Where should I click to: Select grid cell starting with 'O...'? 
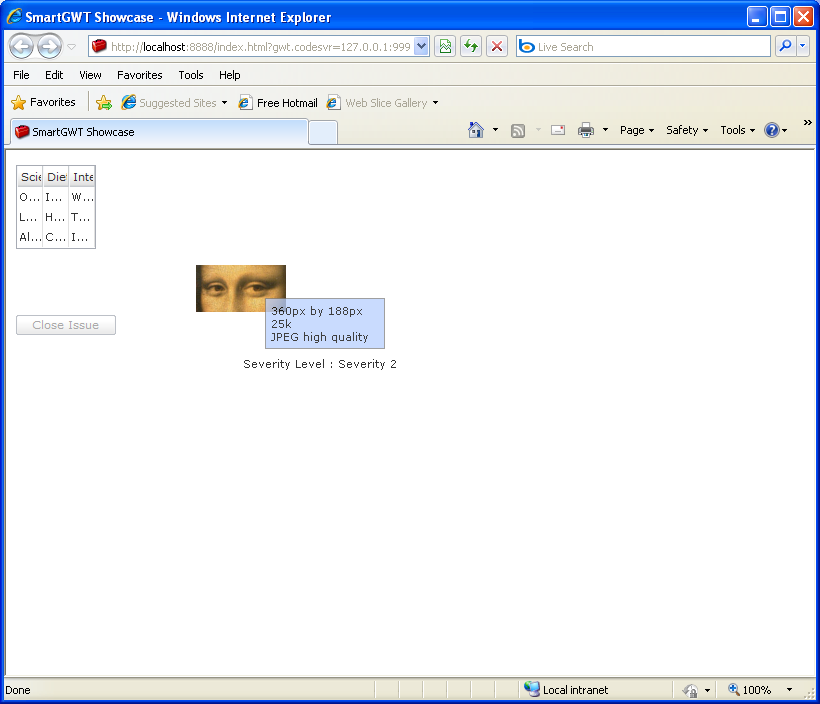coord(30,197)
